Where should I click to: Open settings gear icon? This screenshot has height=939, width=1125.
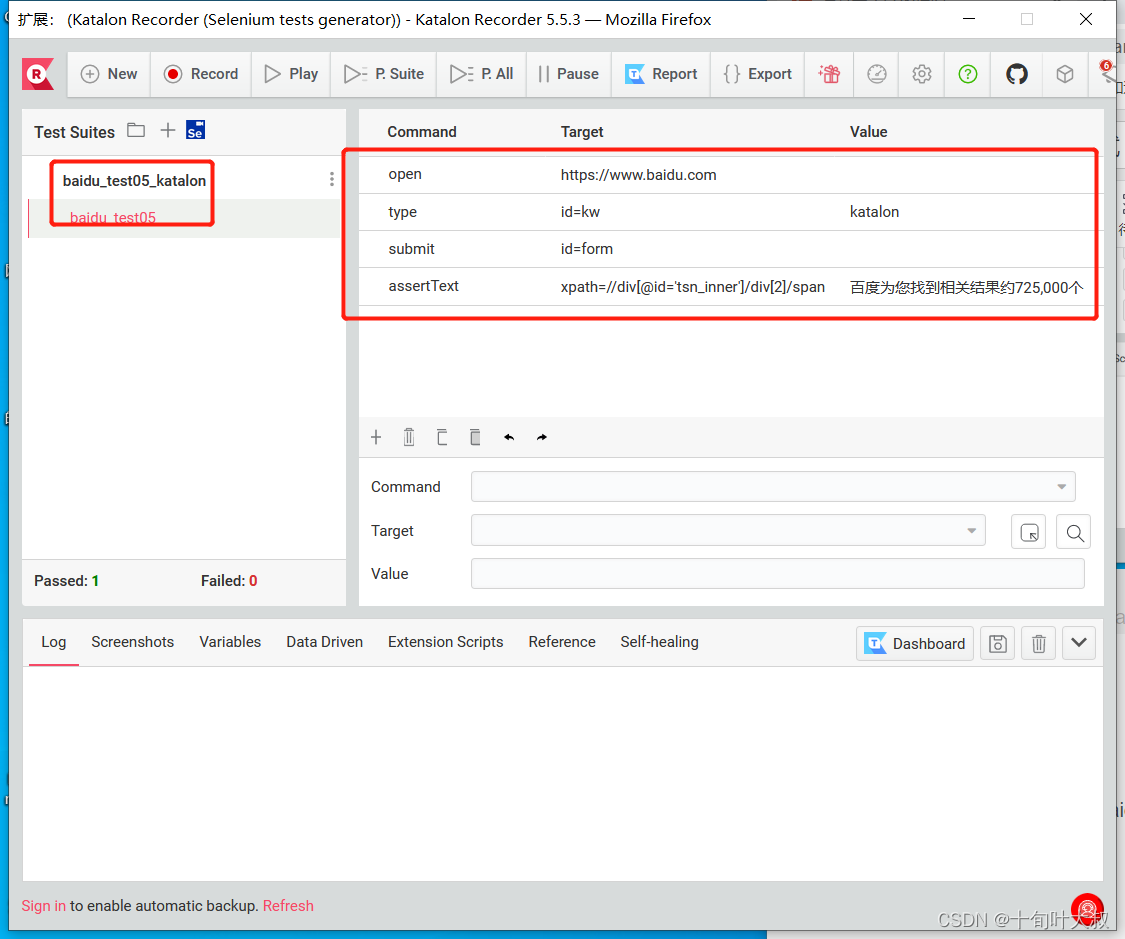pos(922,74)
